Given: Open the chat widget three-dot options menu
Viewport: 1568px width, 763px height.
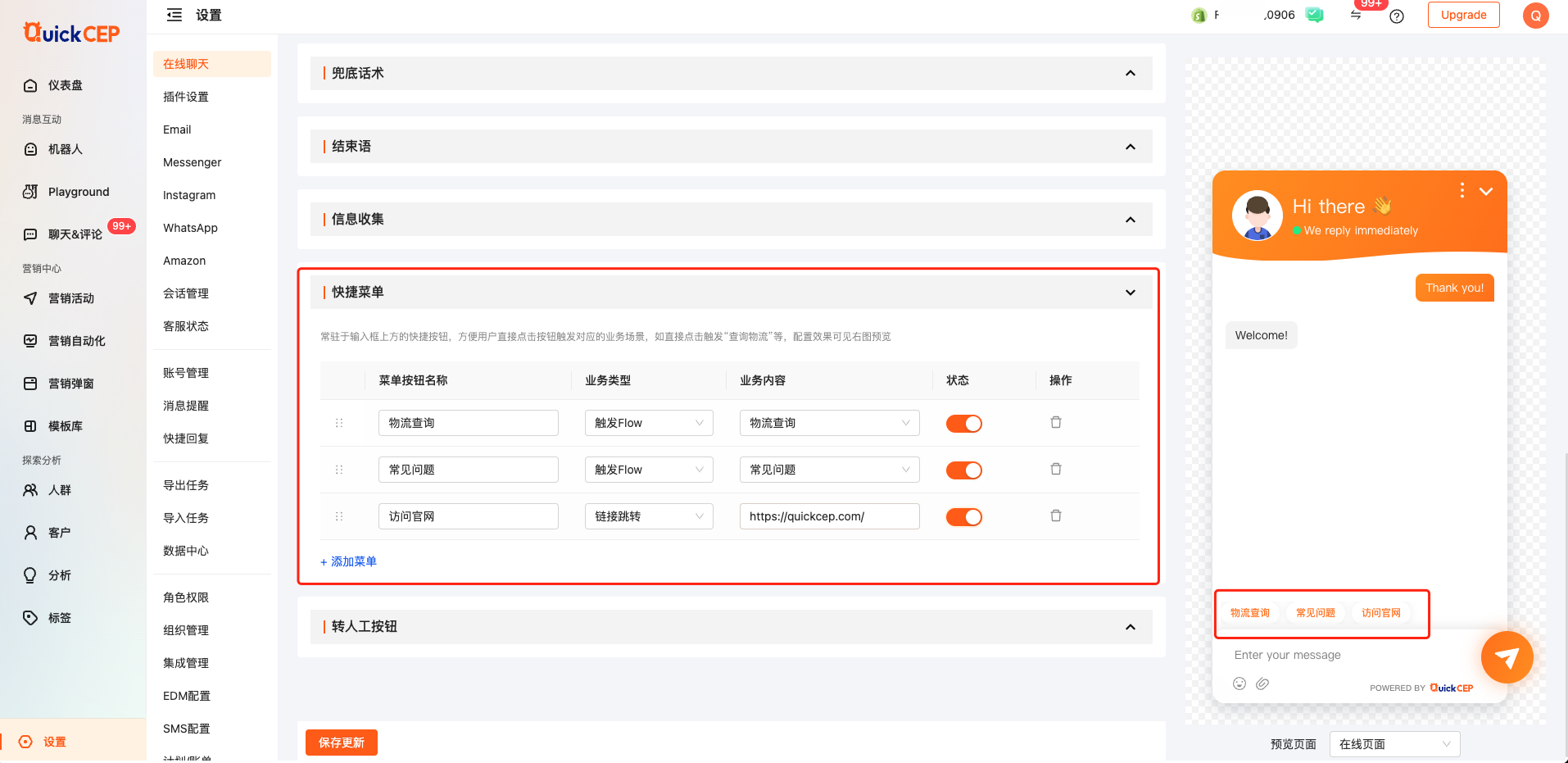Looking at the screenshot, I should 1462,190.
